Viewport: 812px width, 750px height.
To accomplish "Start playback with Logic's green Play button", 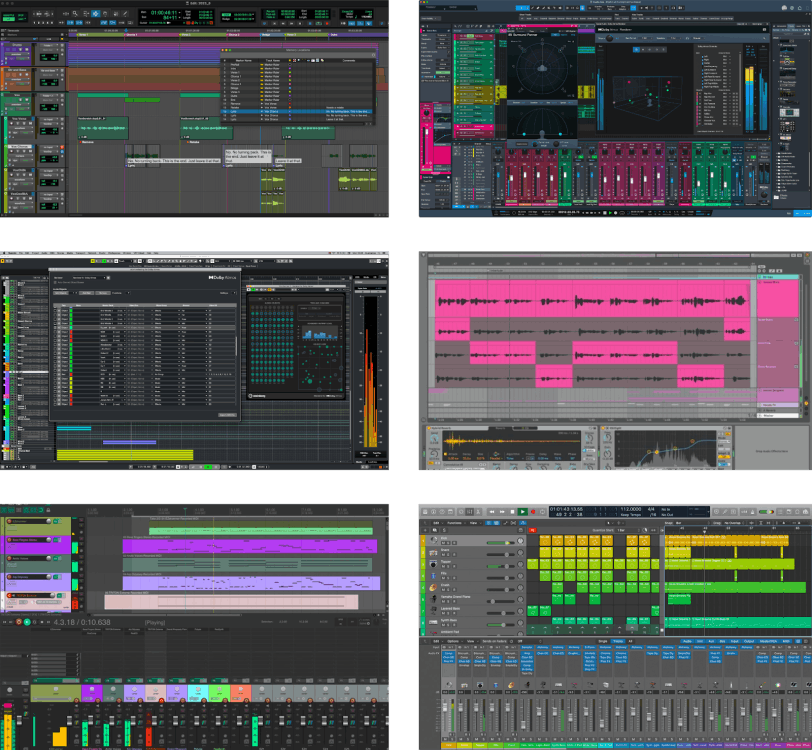I will [523, 512].
